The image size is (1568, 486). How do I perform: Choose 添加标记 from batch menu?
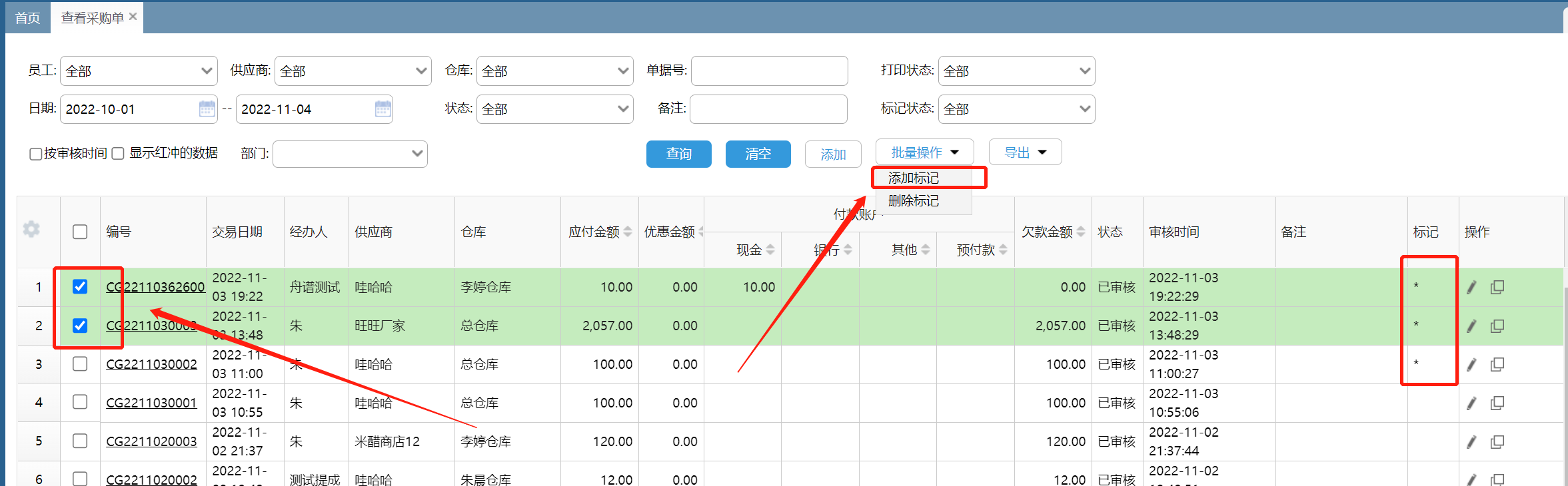[x=914, y=178]
